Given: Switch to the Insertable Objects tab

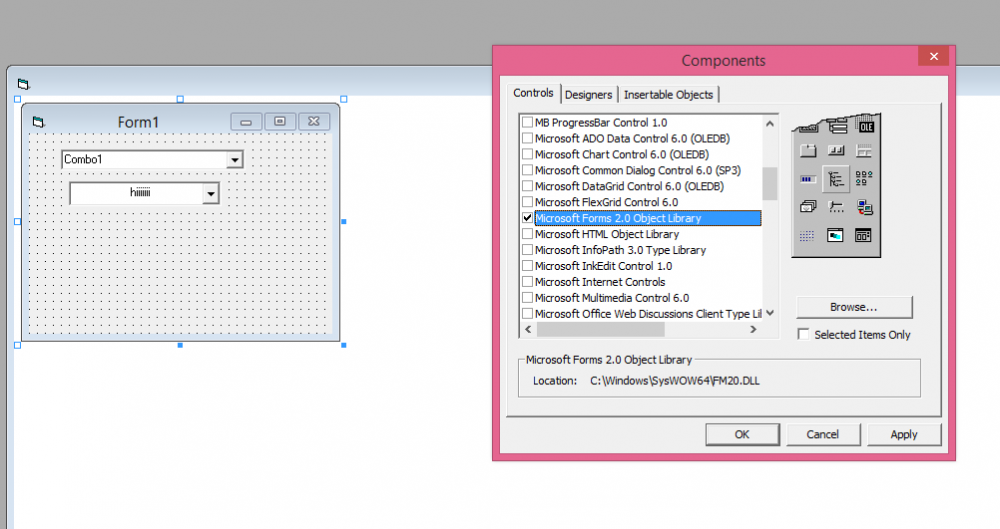Looking at the screenshot, I should click(x=668, y=94).
